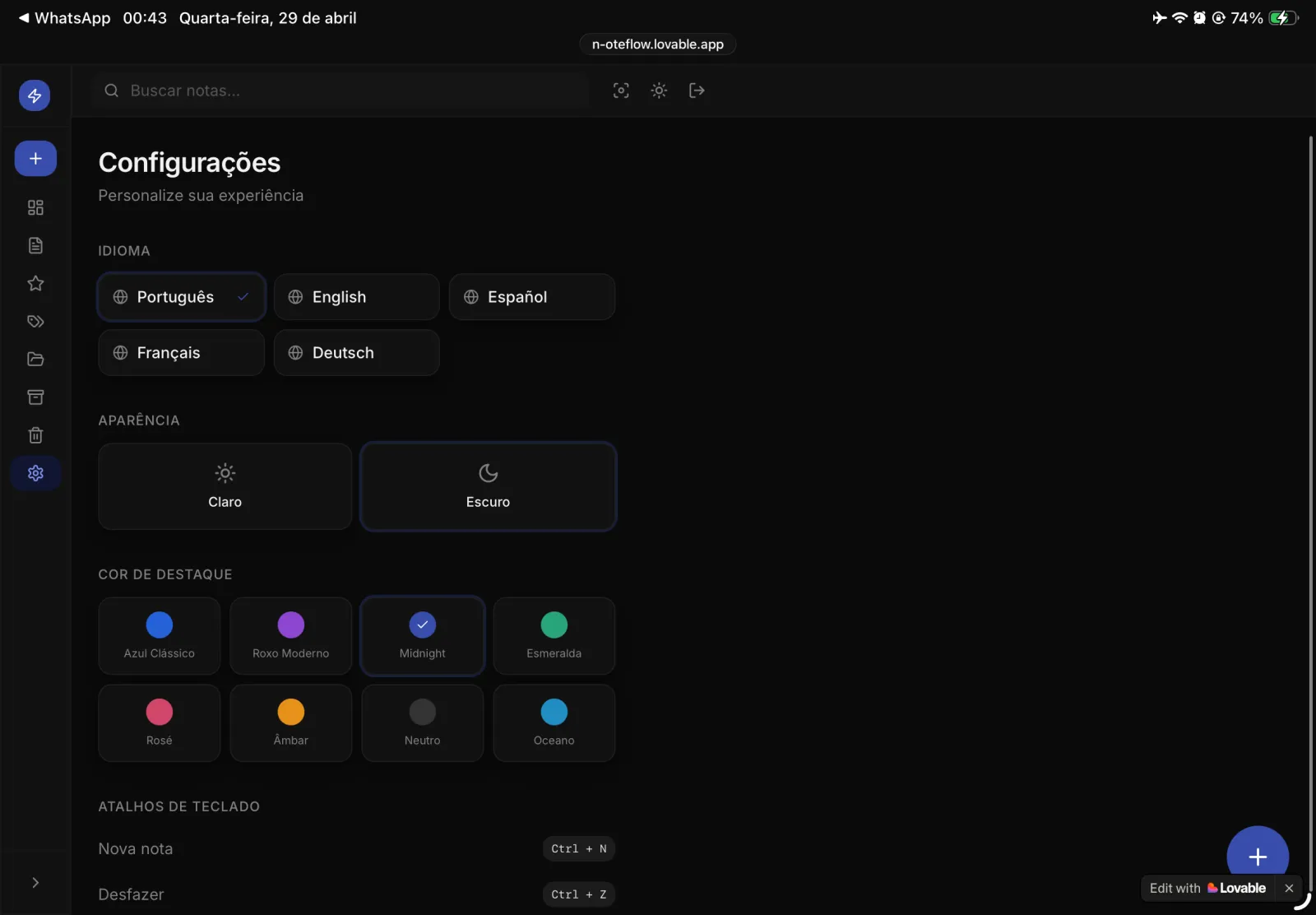This screenshot has height=915, width=1316.
Task: Select Français language option
Action: click(181, 352)
